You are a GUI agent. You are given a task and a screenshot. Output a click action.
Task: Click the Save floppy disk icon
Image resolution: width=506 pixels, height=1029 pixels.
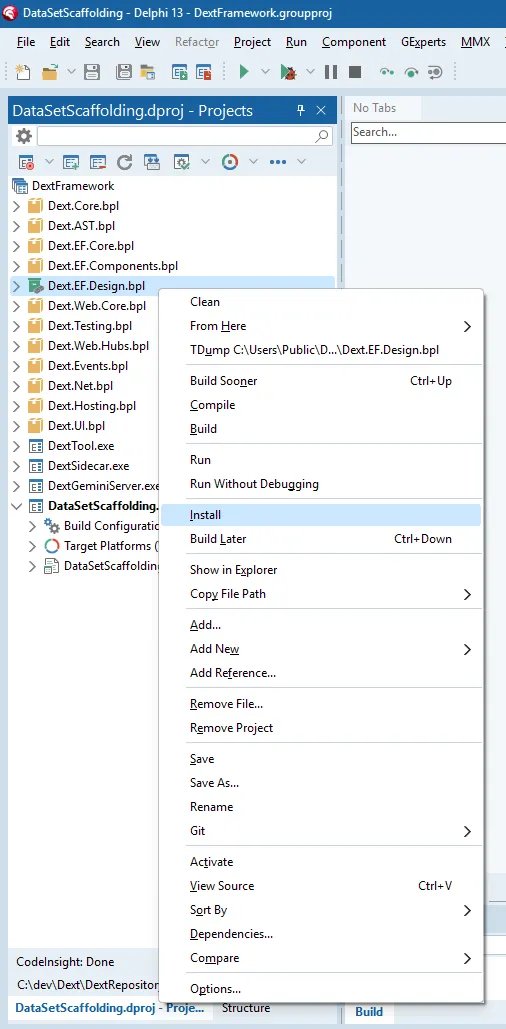pyautogui.click(x=93, y=72)
